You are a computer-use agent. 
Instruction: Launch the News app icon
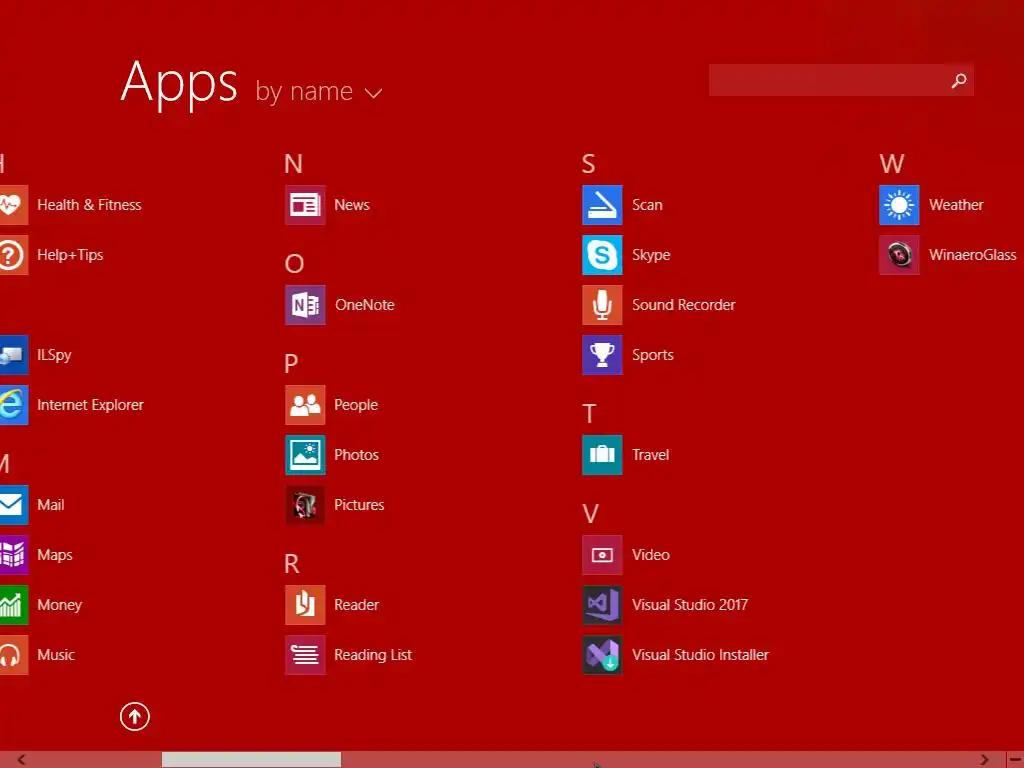305,205
